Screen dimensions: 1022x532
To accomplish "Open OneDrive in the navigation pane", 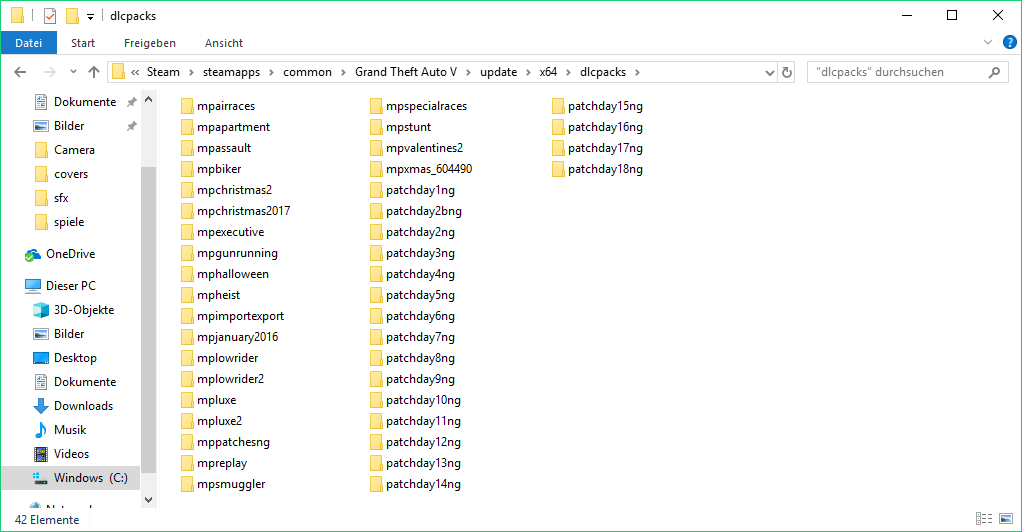I will coord(70,254).
